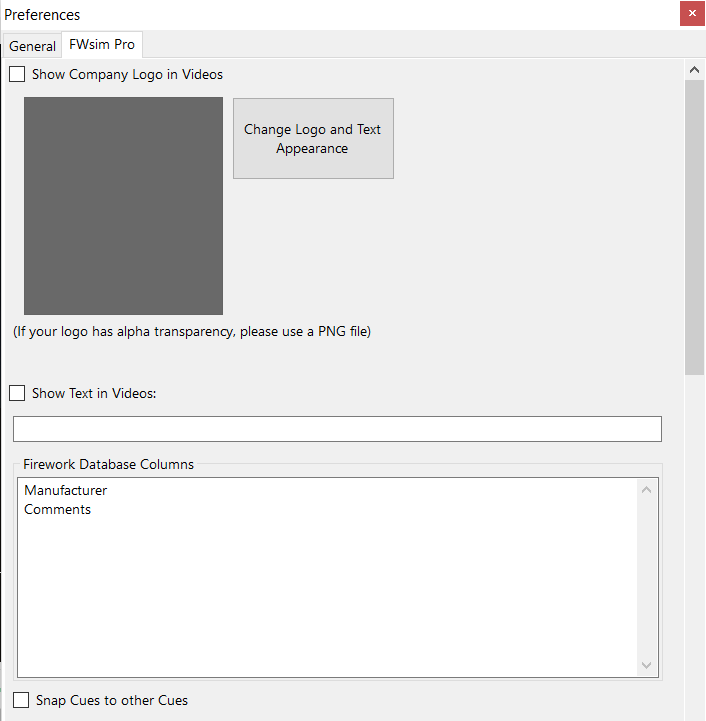Click the main vertical scrollbar thumb
Viewport: 706px width, 721px height.
click(x=695, y=228)
